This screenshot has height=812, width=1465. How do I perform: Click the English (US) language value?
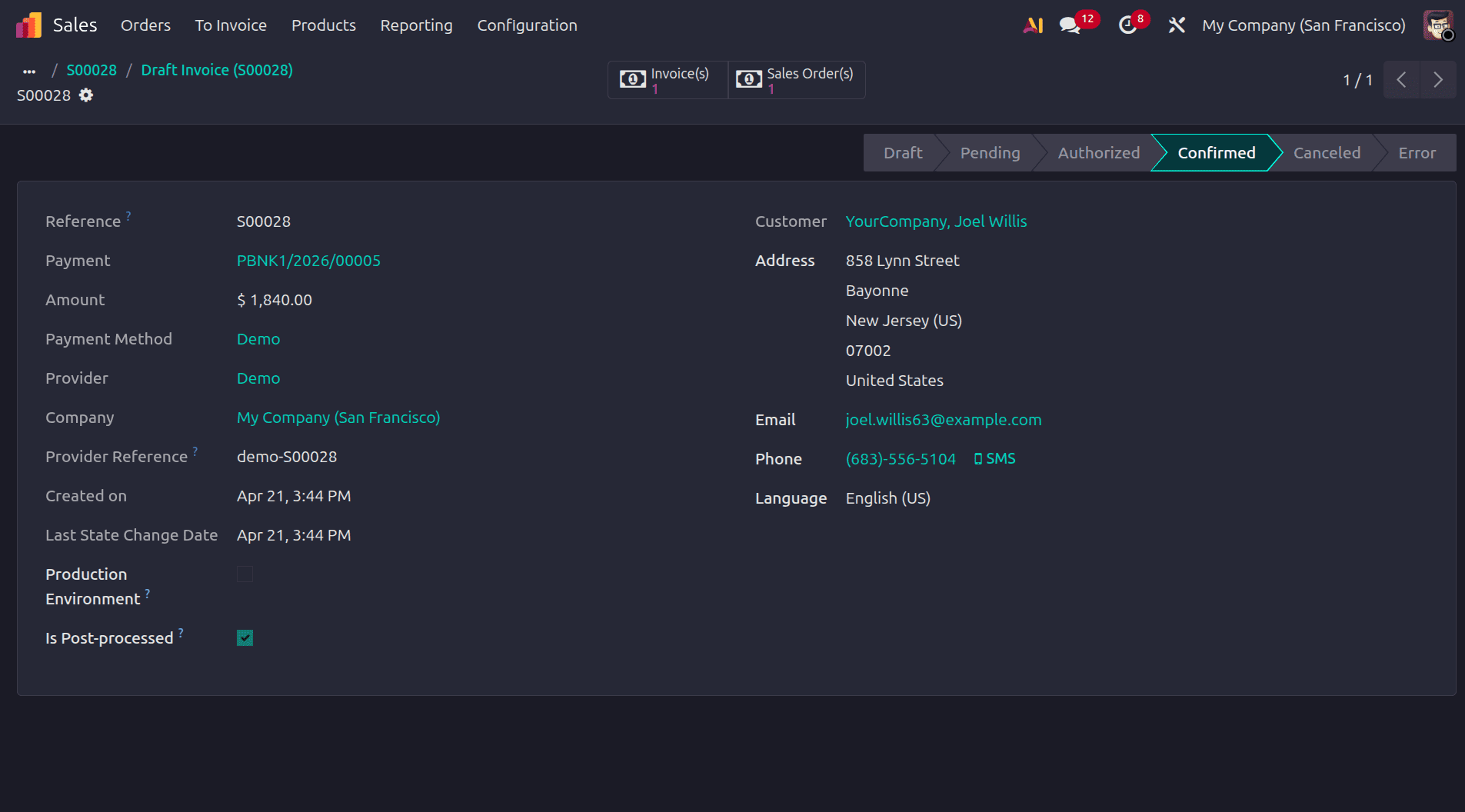tap(888, 498)
